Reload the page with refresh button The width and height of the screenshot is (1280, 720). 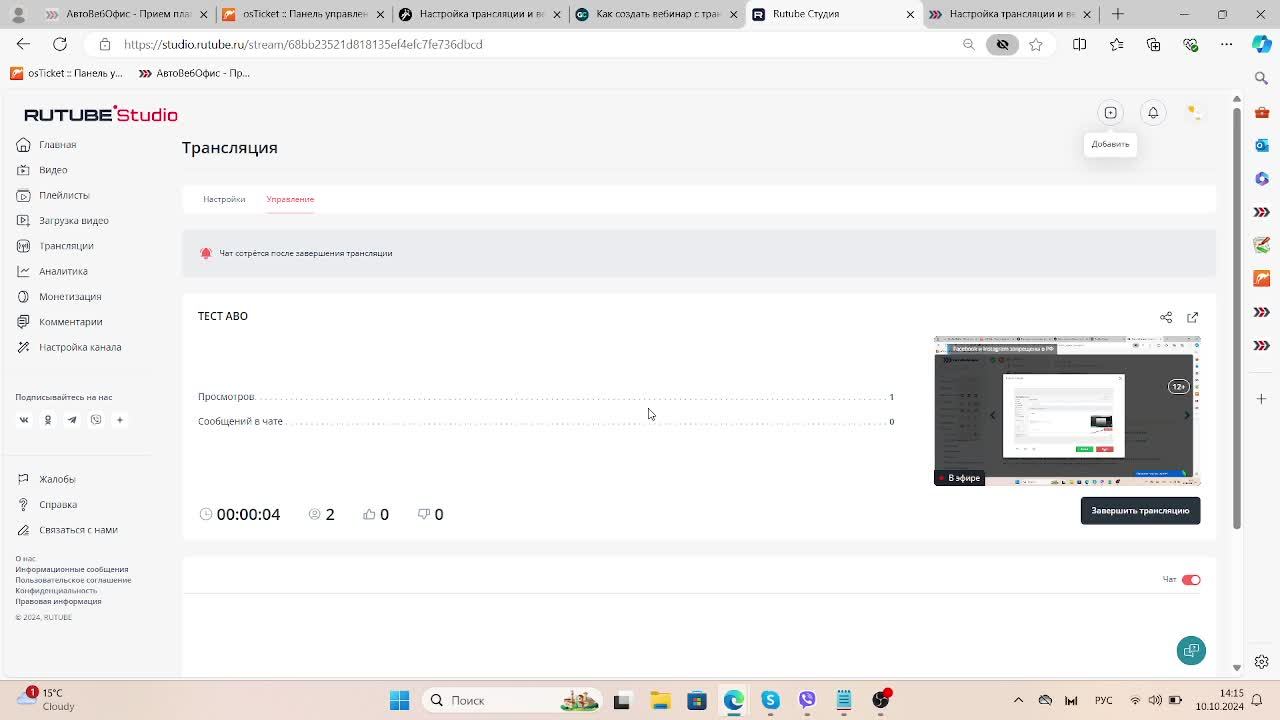click(x=60, y=44)
